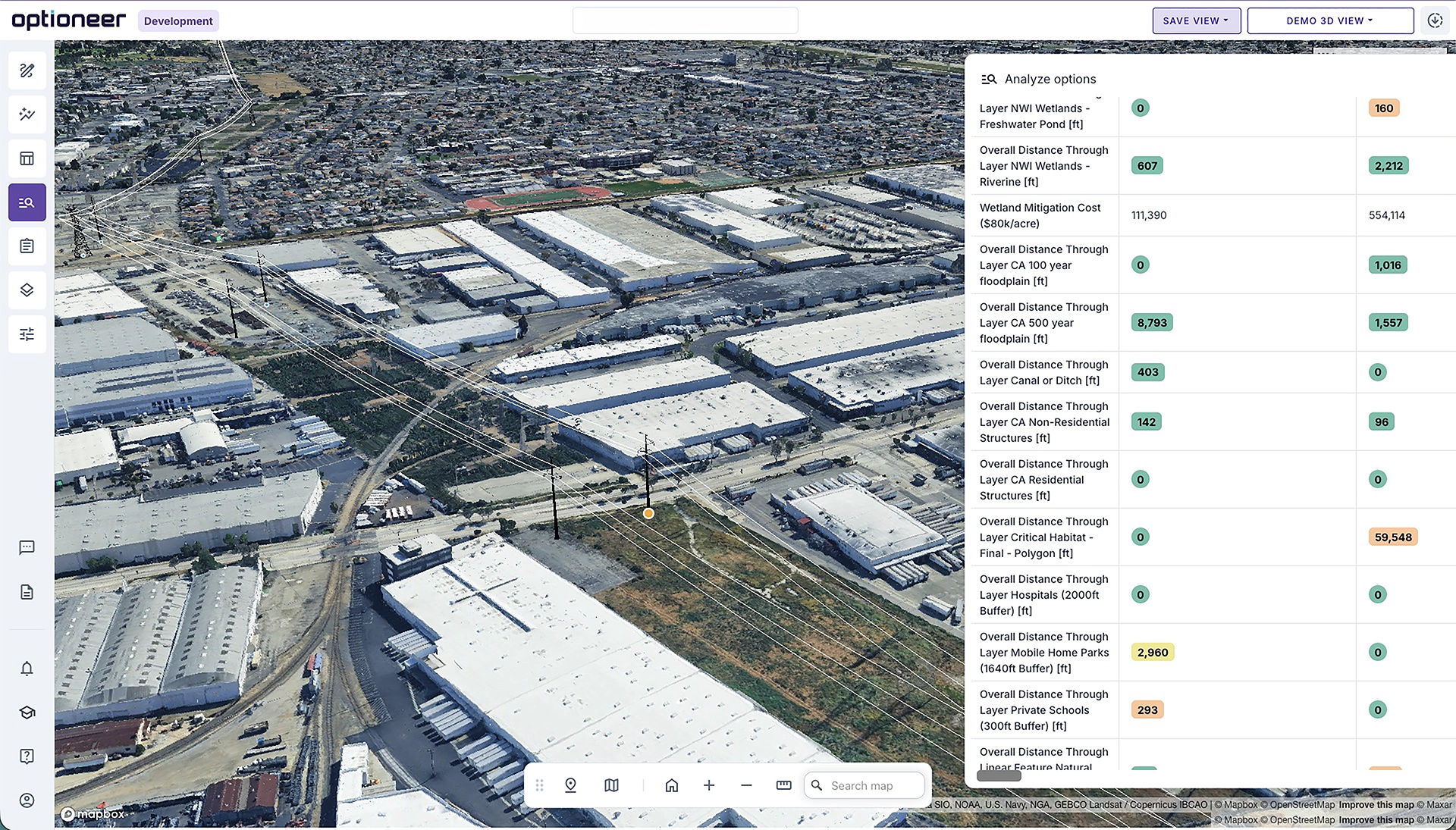Click the home view icon in map toolbar
Image resolution: width=1456 pixels, height=830 pixels.
tap(671, 785)
